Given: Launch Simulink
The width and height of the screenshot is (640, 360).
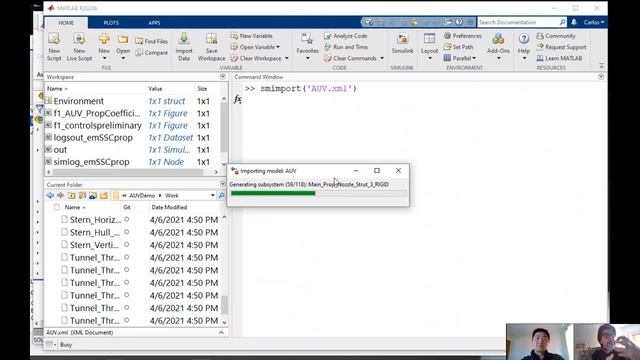Looking at the screenshot, I should 402,44.
